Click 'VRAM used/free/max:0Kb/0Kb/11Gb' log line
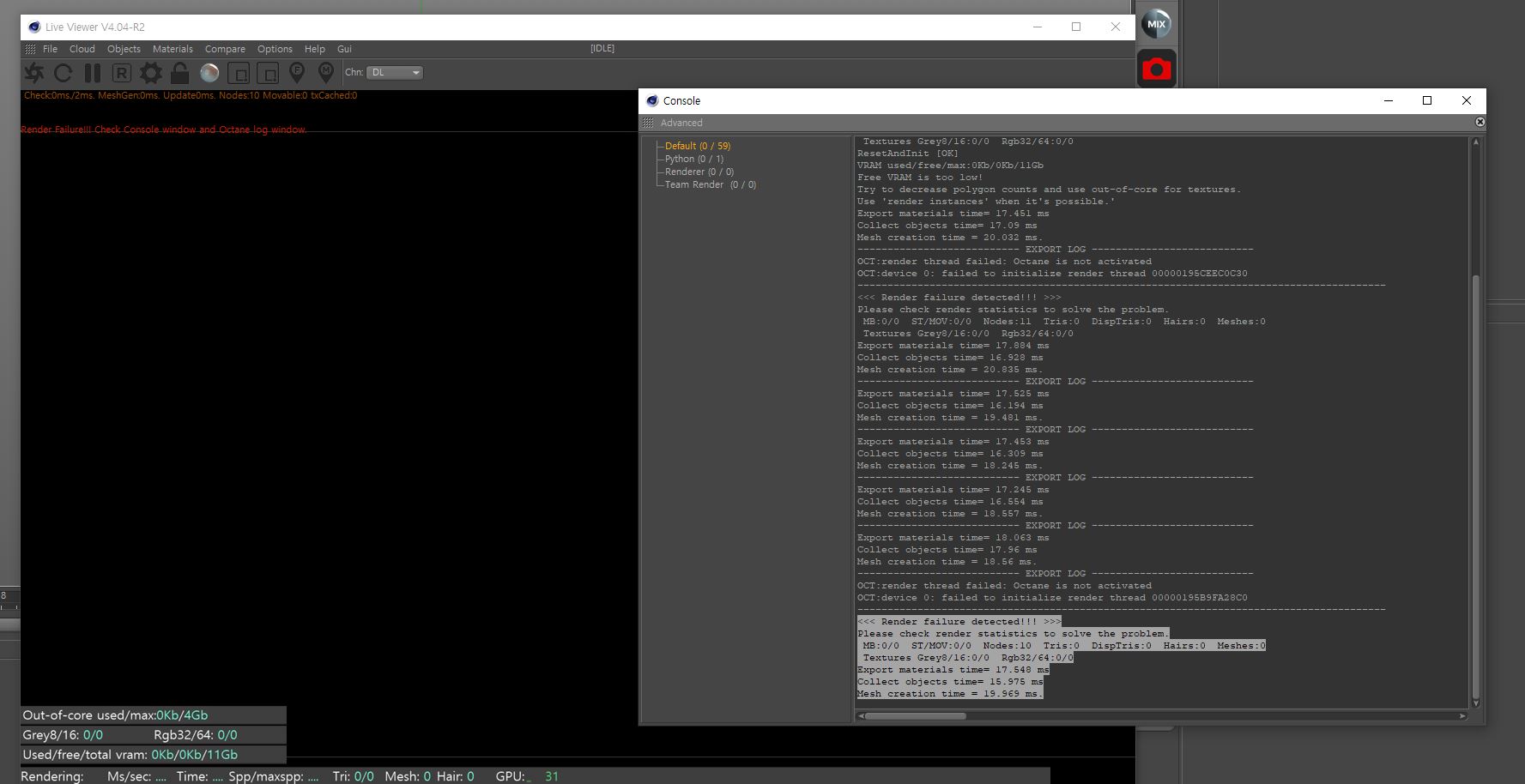Viewport: 1525px width, 784px height. point(950,166)
